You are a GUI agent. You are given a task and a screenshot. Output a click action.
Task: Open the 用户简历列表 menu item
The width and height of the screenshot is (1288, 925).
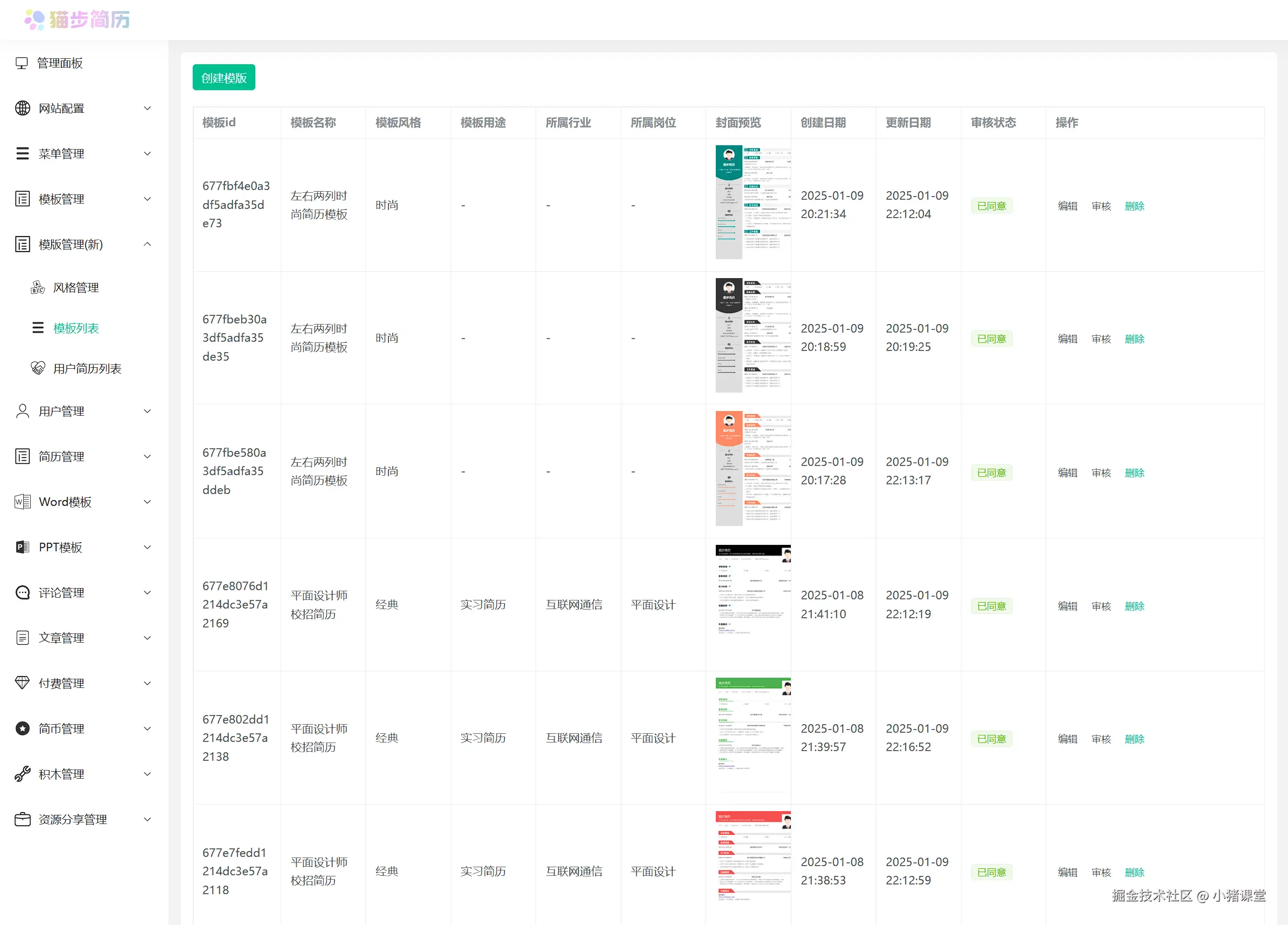pyautogui.click(x=87, y=369)
